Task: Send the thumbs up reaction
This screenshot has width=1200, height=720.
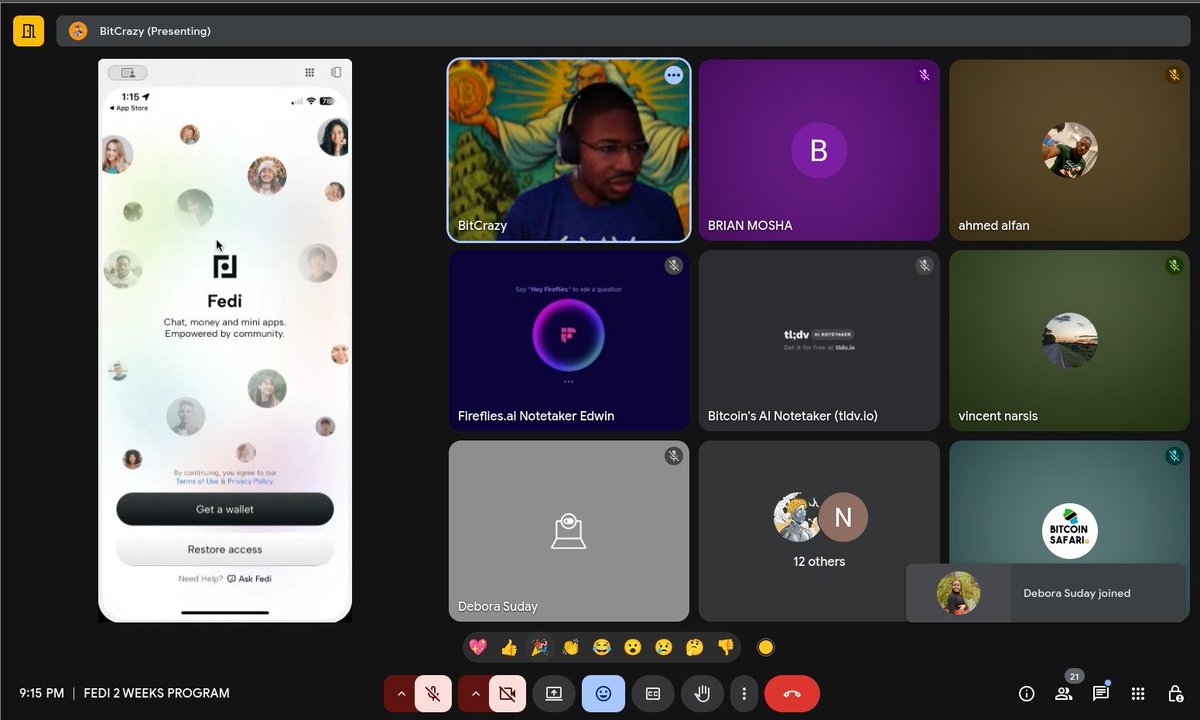Action: 509,647
